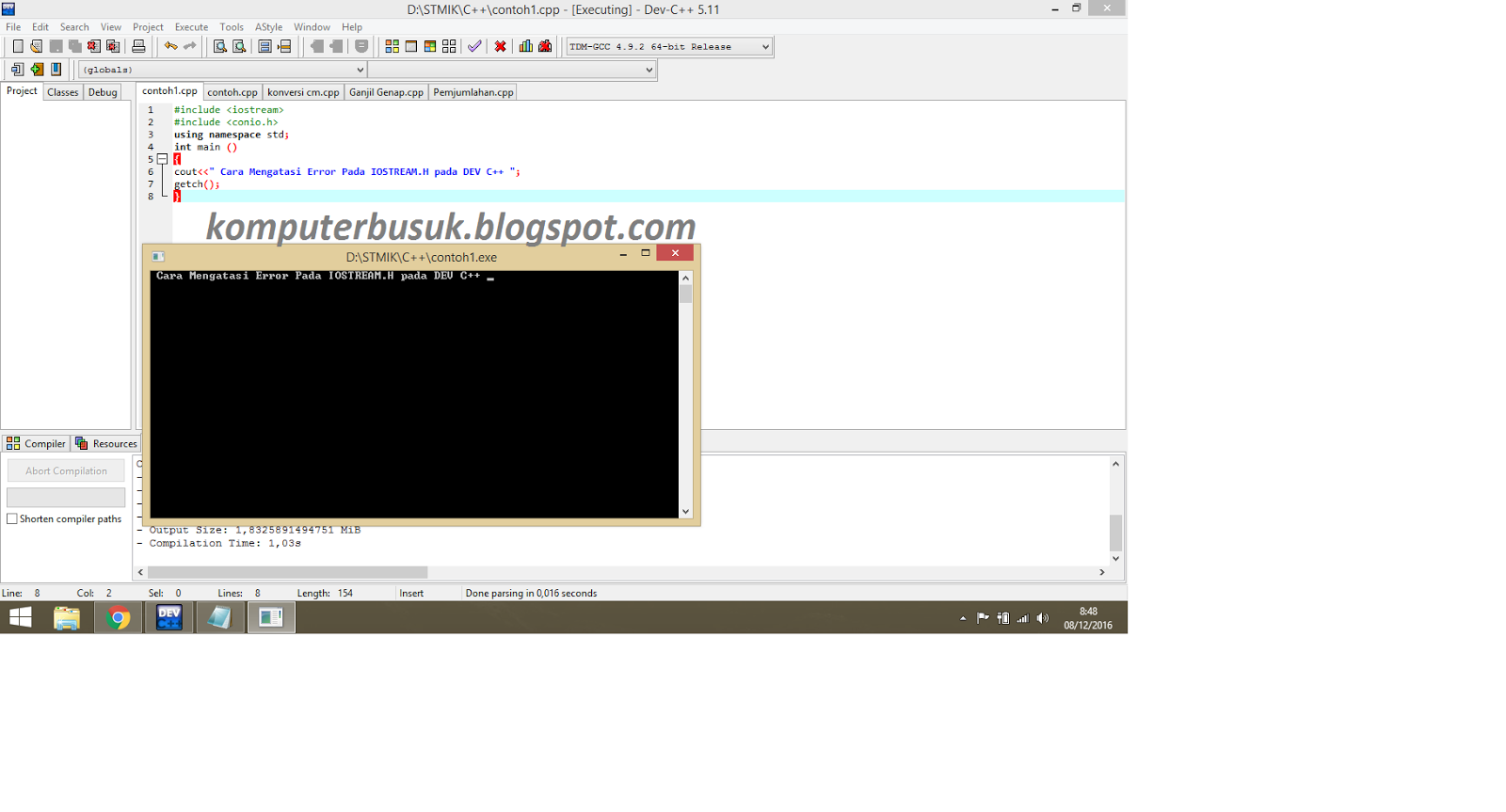Click console window scrollbar down arrow

(x=685, y=511)
